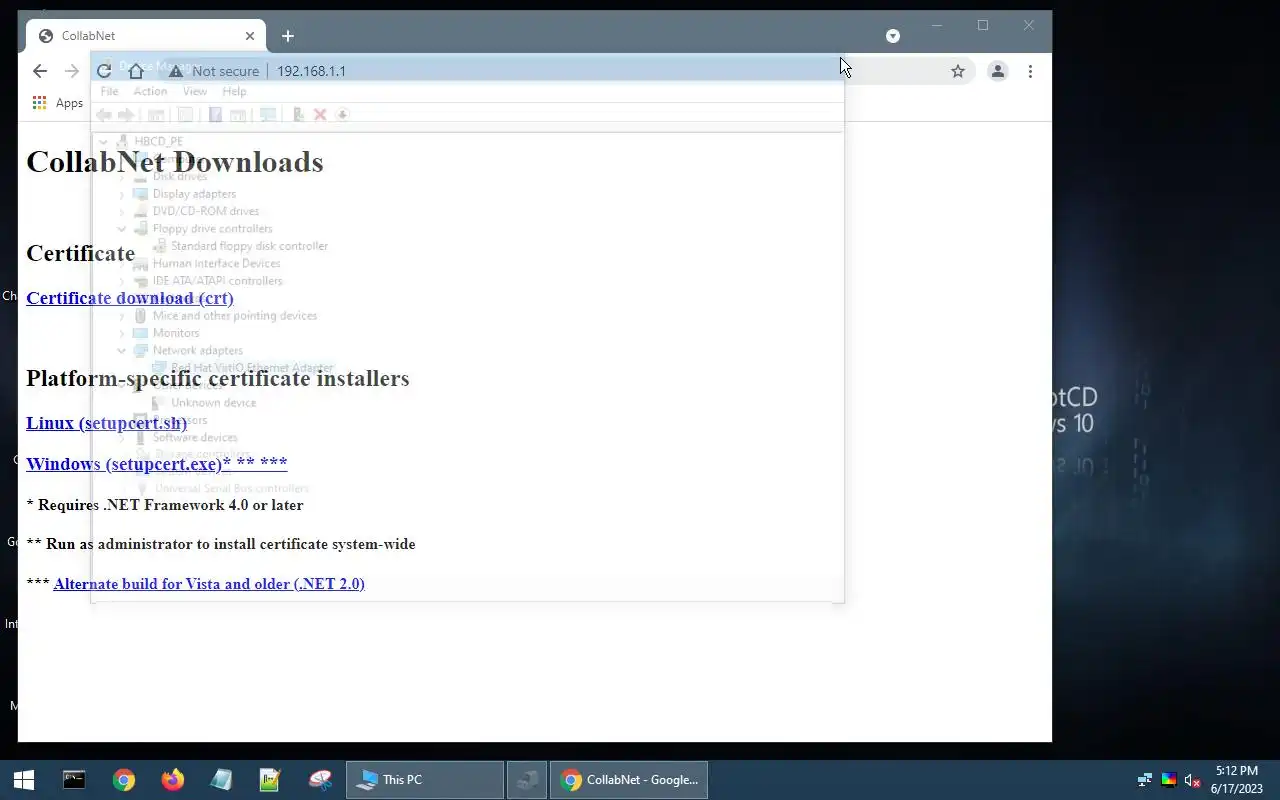Viewport: 1280px width, 800px height.
Task: Close the CollabNet tab
Action: pos(250,36)
